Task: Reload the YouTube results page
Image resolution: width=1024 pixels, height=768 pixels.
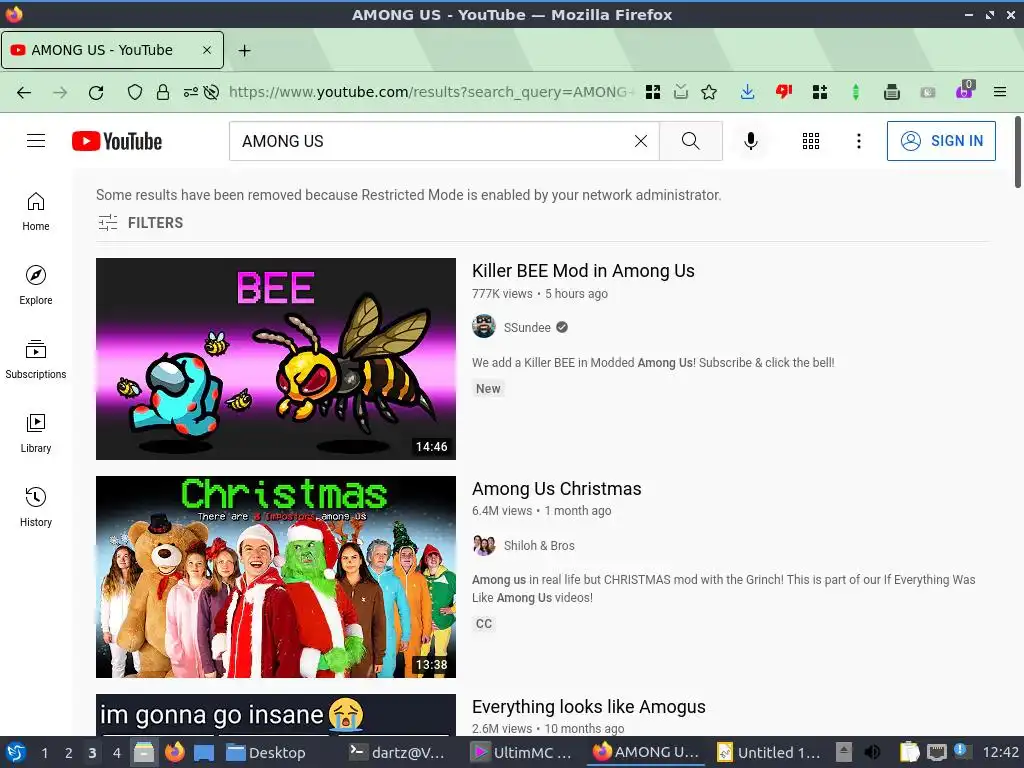Action: coord(96,92)
